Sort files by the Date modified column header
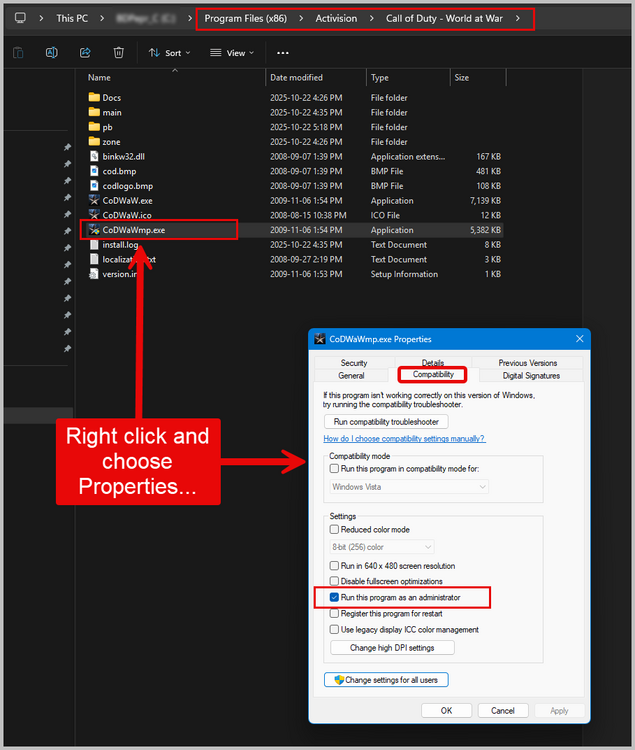 (x=295, y=78)
